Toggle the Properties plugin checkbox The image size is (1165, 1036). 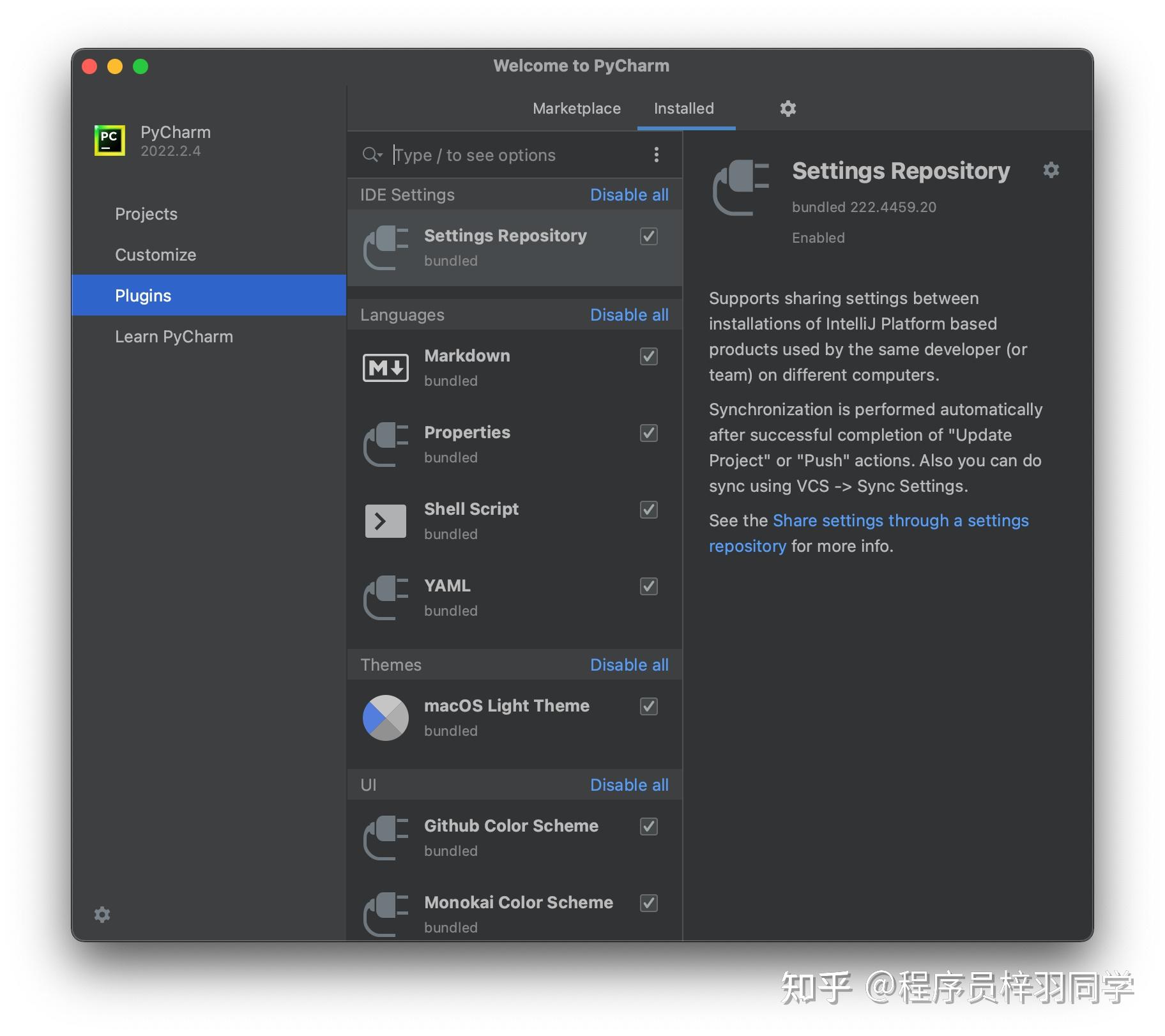point(649,433)
